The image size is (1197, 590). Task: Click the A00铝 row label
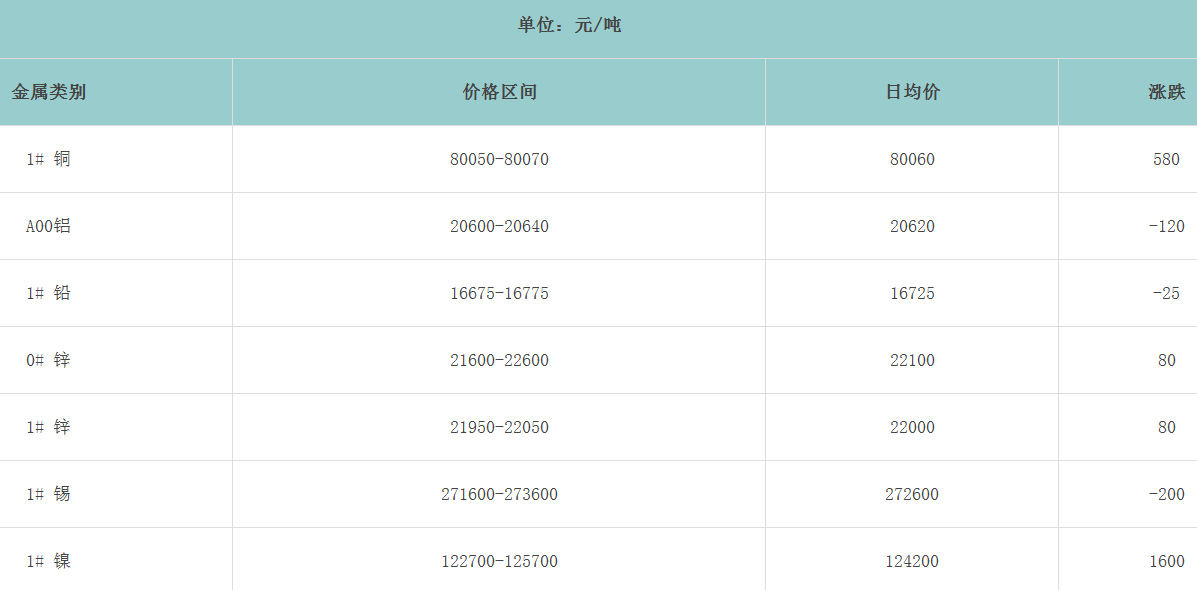[48, 226]
